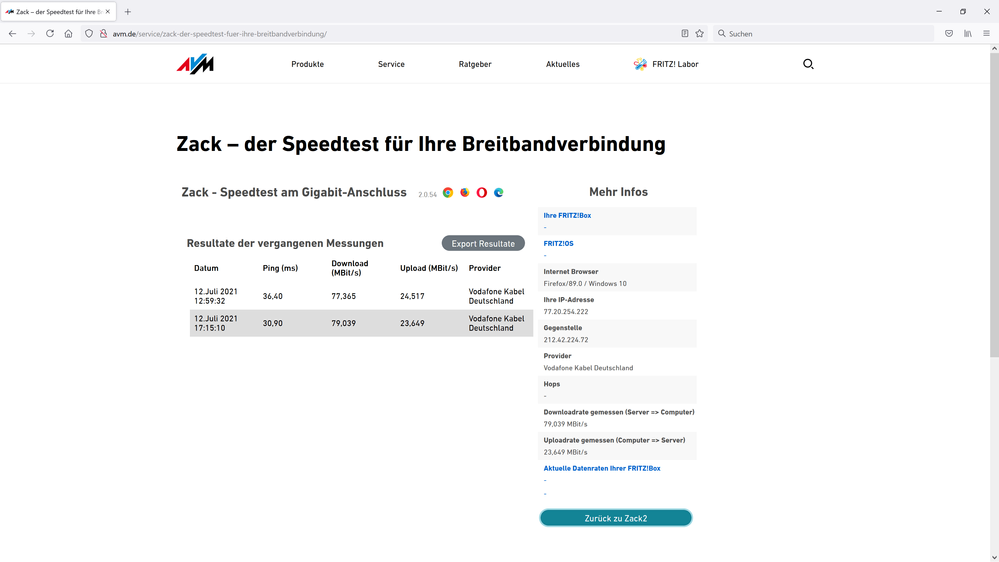Screen dimensions: 999x562
Task: Click the Datum column header
Action: (206, 268)
